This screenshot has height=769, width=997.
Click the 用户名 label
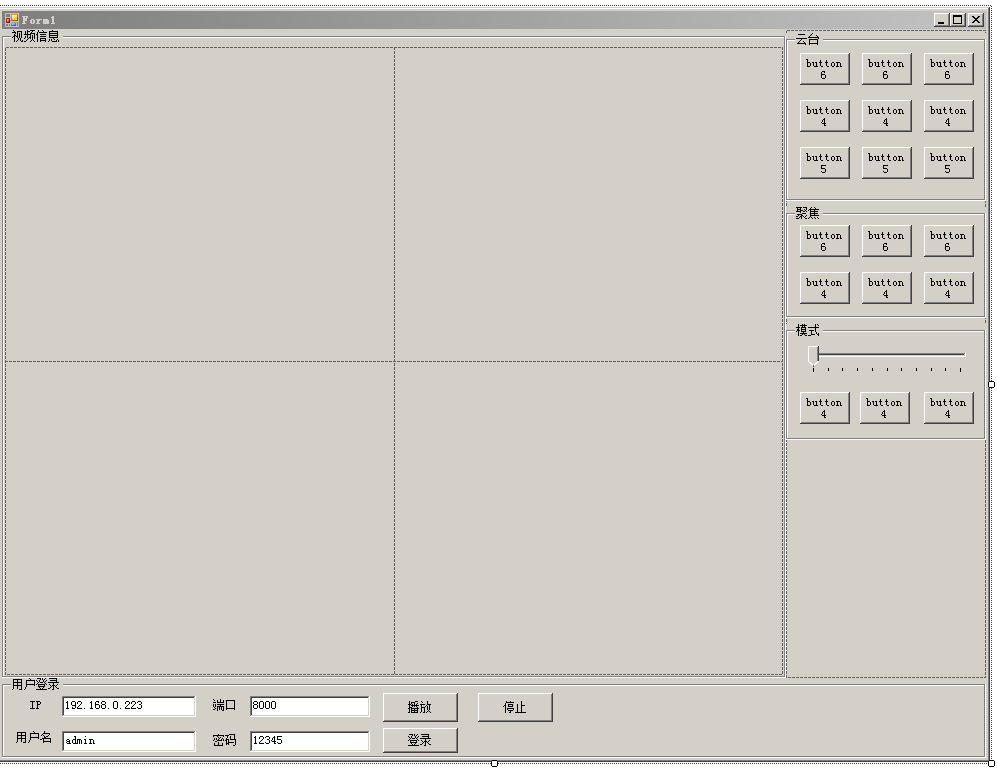click(x=34, y=738)
